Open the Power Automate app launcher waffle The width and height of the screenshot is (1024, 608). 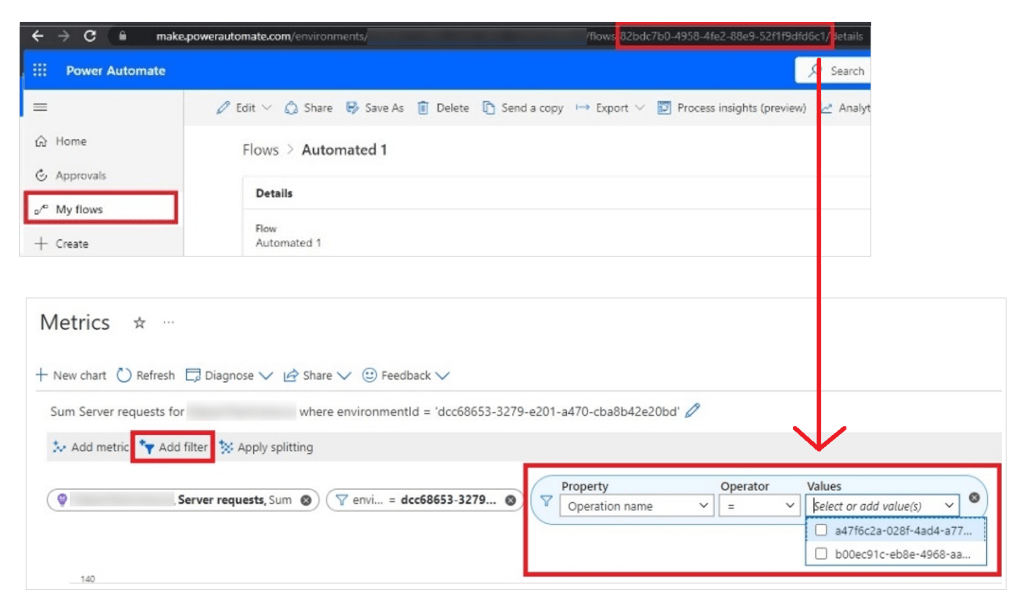pos(40,71)
